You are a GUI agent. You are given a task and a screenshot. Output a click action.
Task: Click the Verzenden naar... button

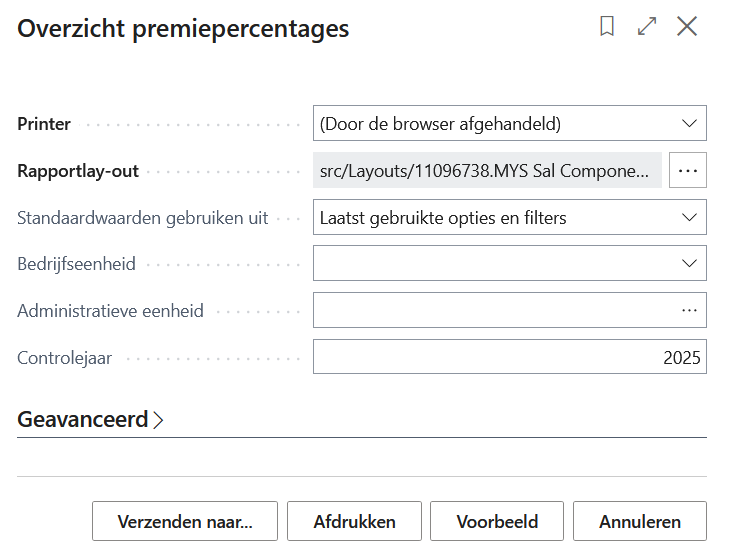[x=185, y=522]
